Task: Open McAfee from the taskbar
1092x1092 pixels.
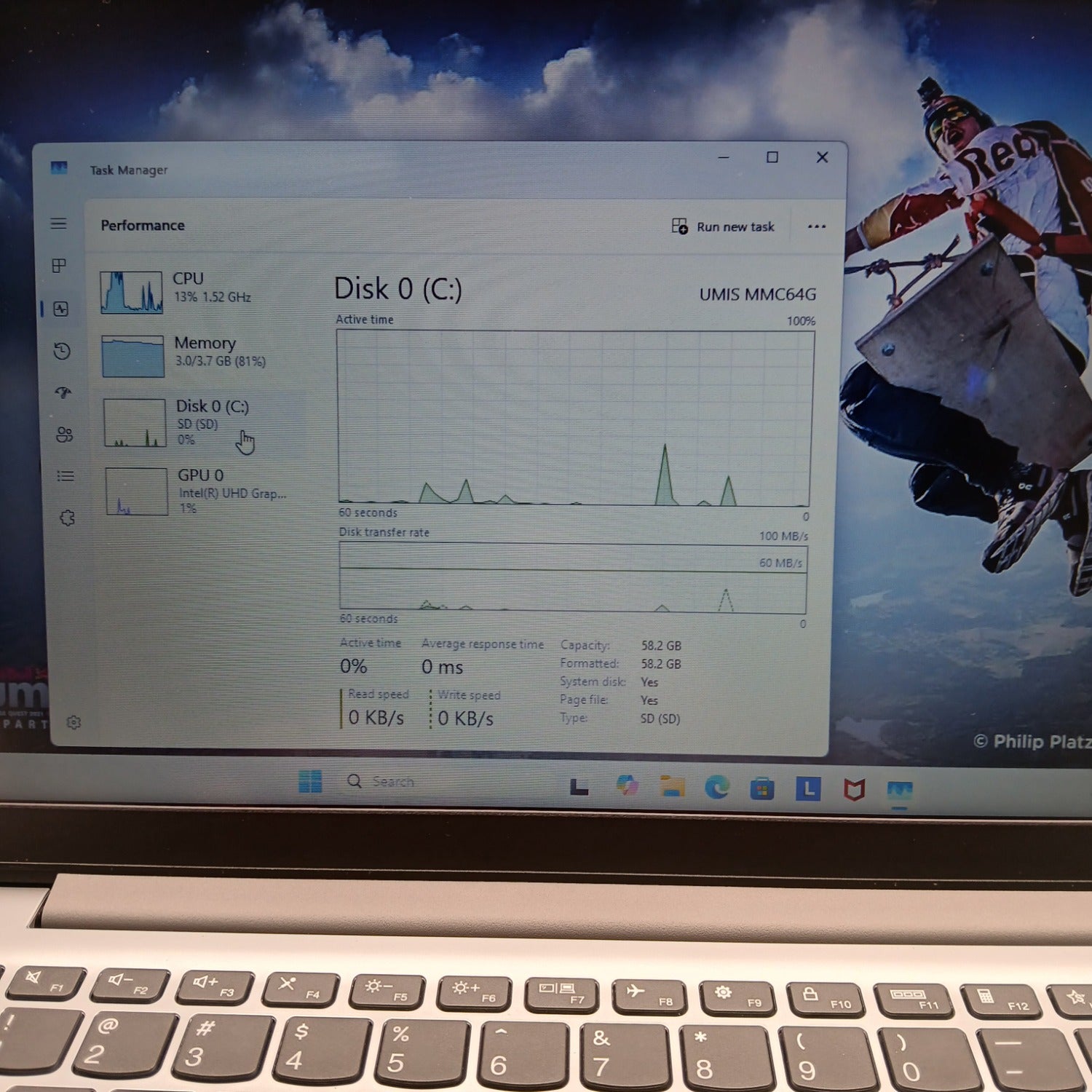Action: [854, 789]
